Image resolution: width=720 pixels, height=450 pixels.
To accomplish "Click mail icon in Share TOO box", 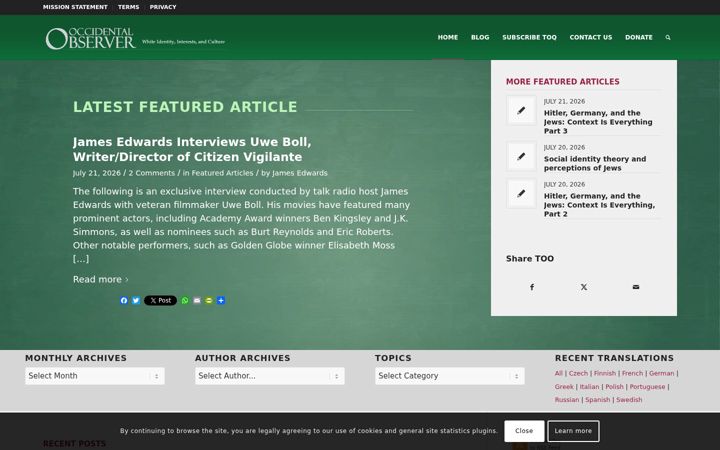I will [x=636, y=287].
